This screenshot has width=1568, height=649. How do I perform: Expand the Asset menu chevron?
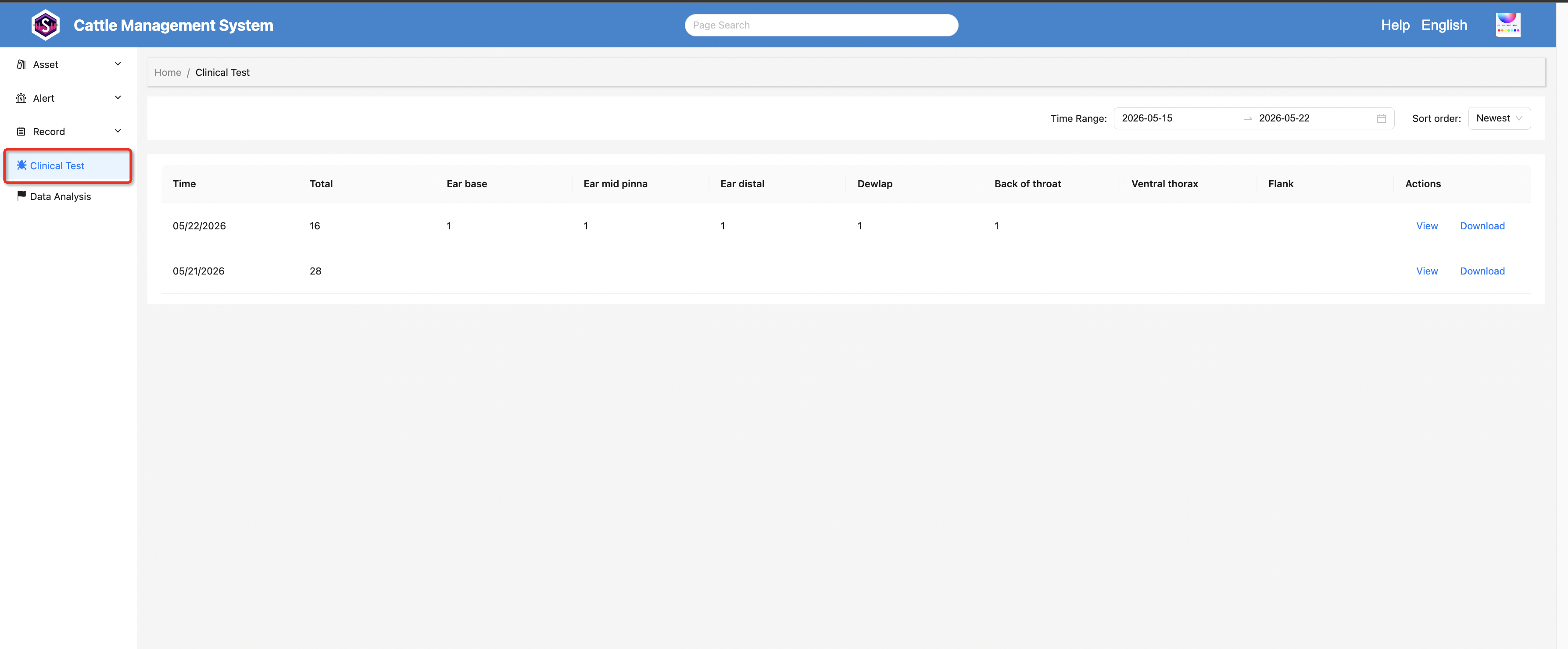click(x=118, y=64)
